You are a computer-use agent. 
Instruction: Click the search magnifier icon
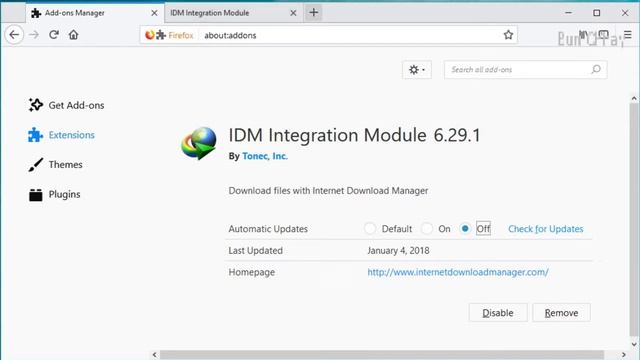click(596, 69)
